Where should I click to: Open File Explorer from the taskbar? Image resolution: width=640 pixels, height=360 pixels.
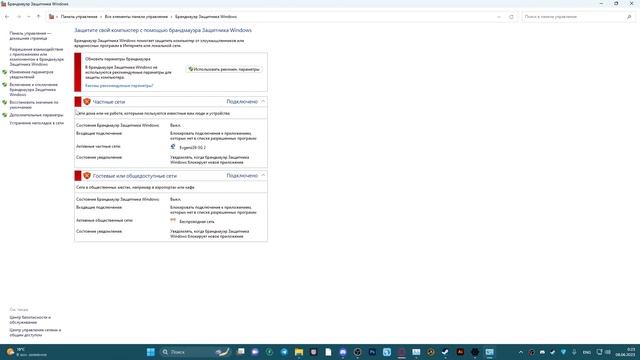299,352
